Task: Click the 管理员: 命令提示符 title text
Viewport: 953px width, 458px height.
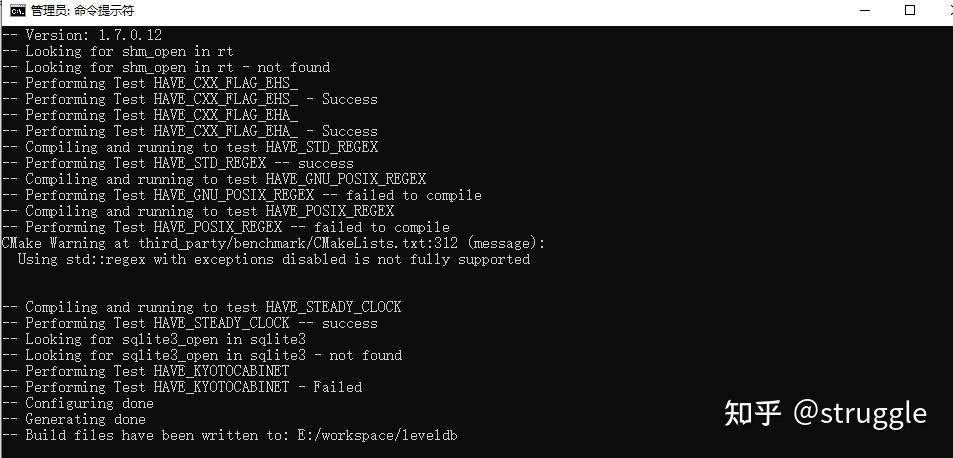Action: pos(83,10)
